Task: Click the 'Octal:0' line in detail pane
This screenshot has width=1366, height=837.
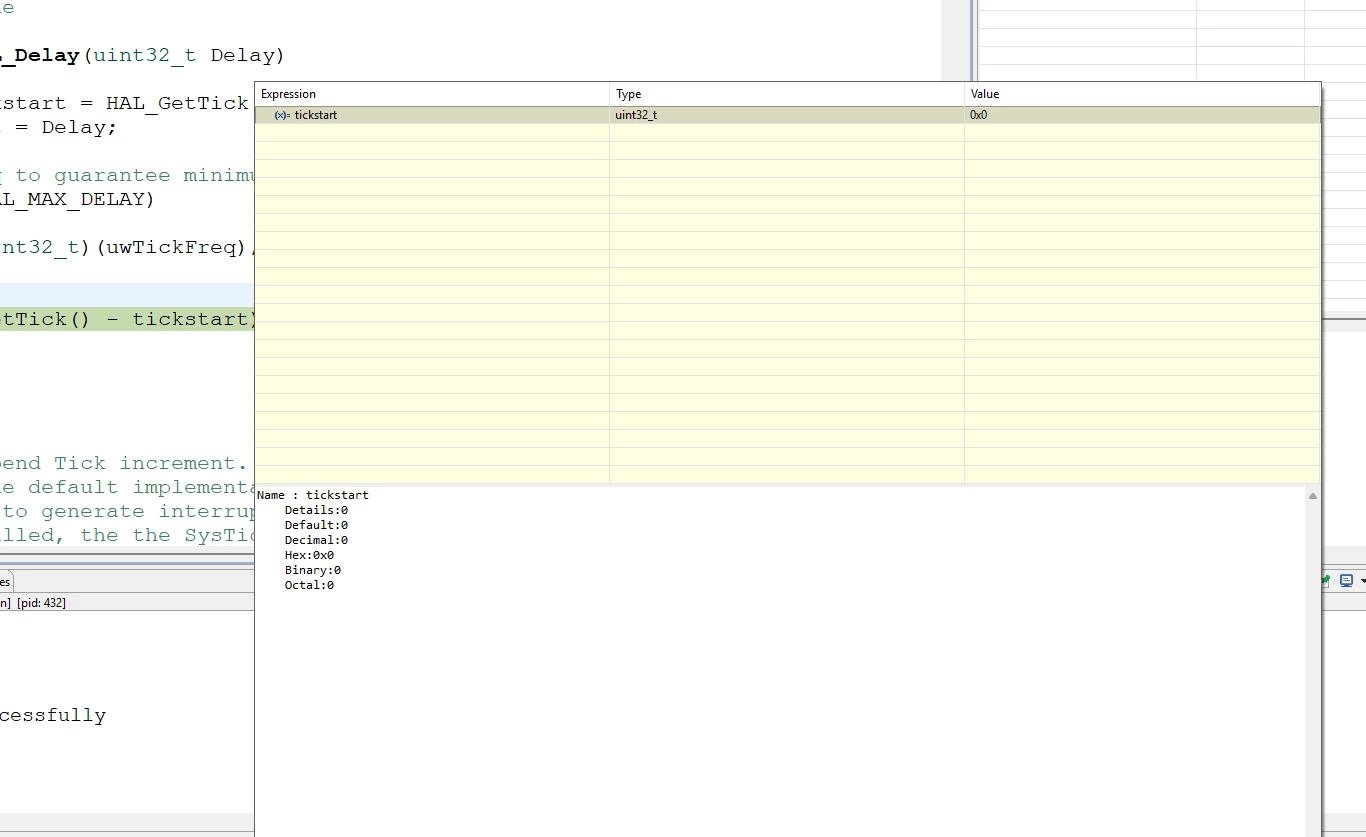Action: pyautogui.click(x=309, y=585)
